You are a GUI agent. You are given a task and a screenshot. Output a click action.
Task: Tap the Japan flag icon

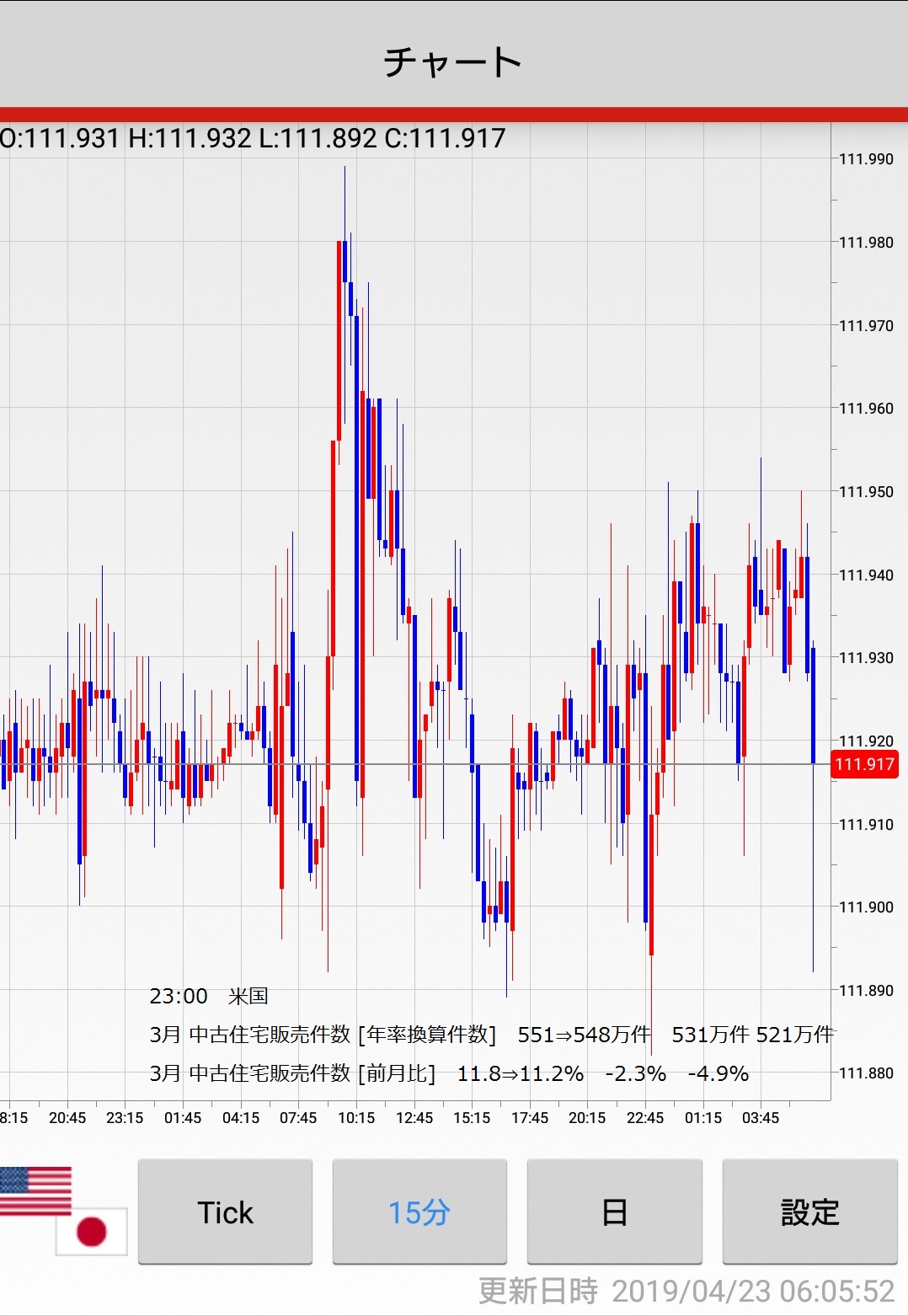click(91, 1231)
